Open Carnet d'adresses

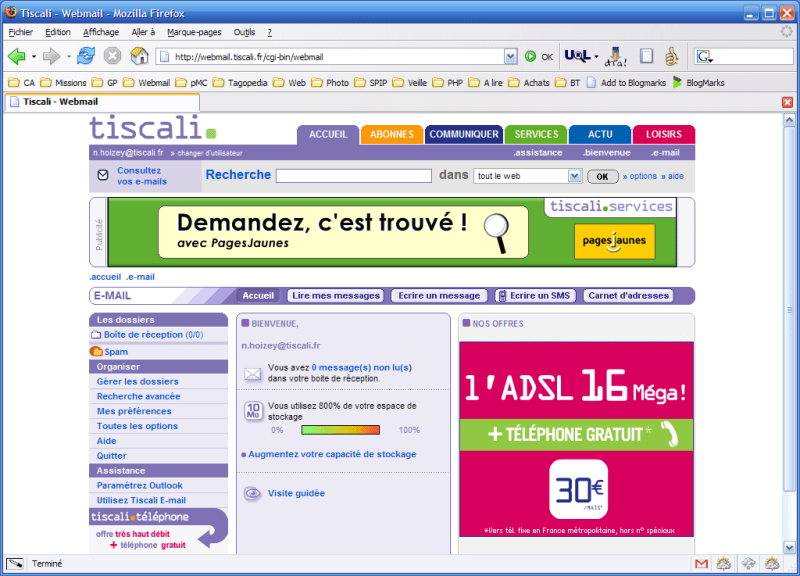pyautogui.click(x=628, y=296)
